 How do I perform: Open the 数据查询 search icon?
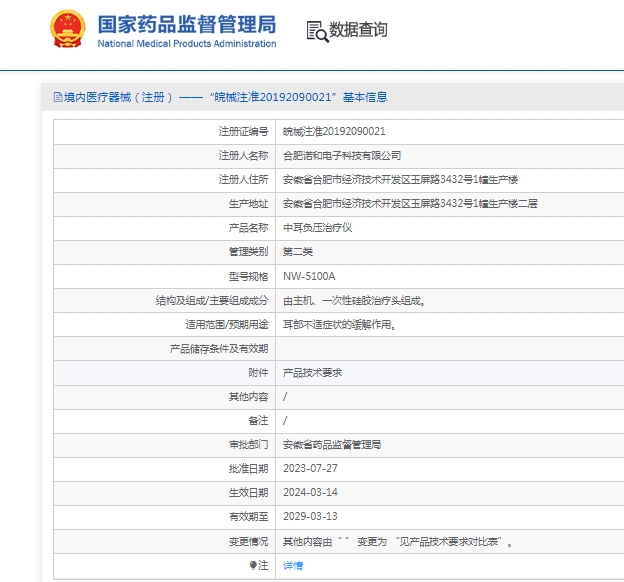pyautogui.click(x=318, y=31)
